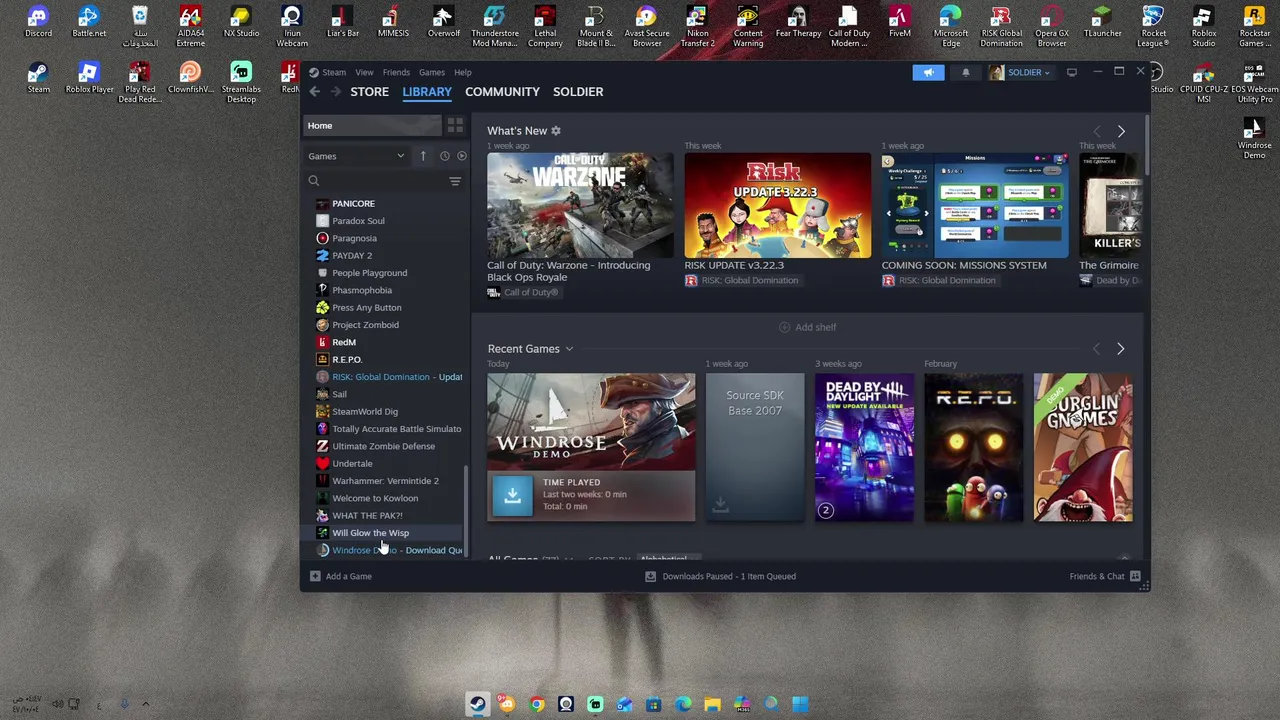This screenshot has height=720, width=1280.
Task: Open Battle.net desktop shortcut
Action: point(89,23)
